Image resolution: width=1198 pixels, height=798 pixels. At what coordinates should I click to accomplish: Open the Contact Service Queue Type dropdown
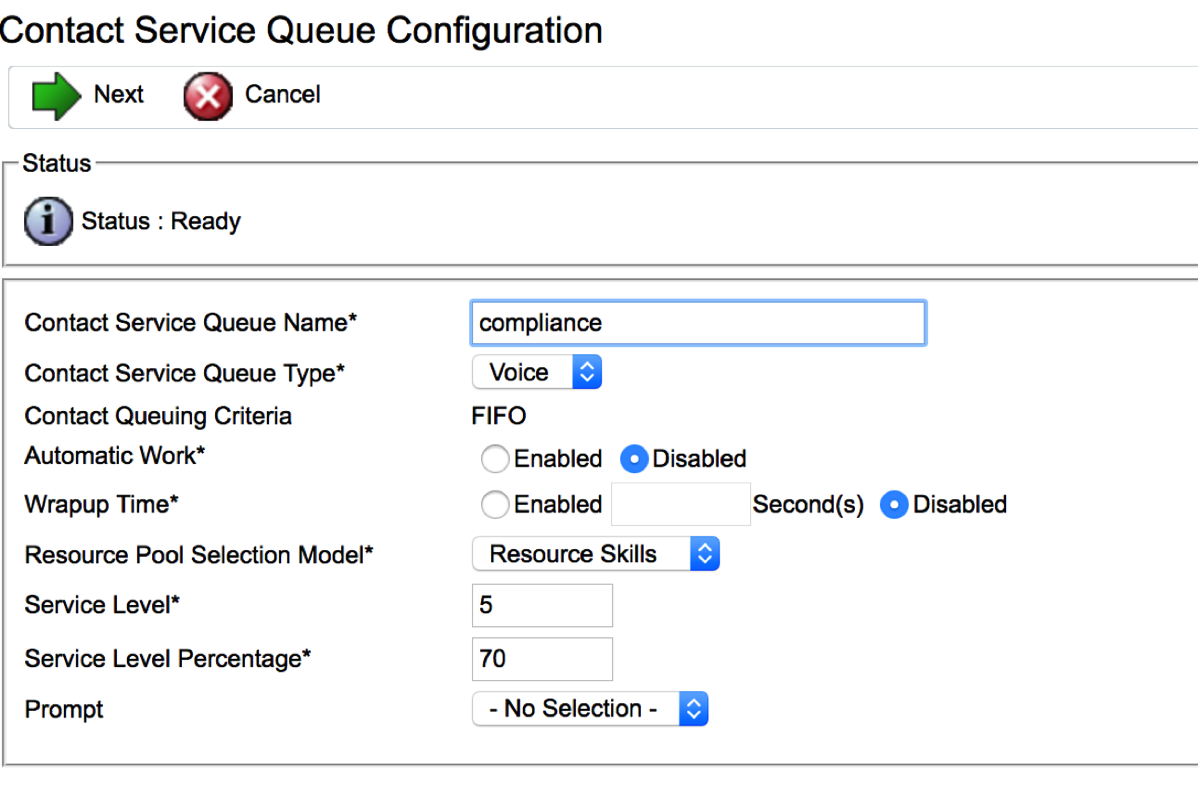(536, 373)
